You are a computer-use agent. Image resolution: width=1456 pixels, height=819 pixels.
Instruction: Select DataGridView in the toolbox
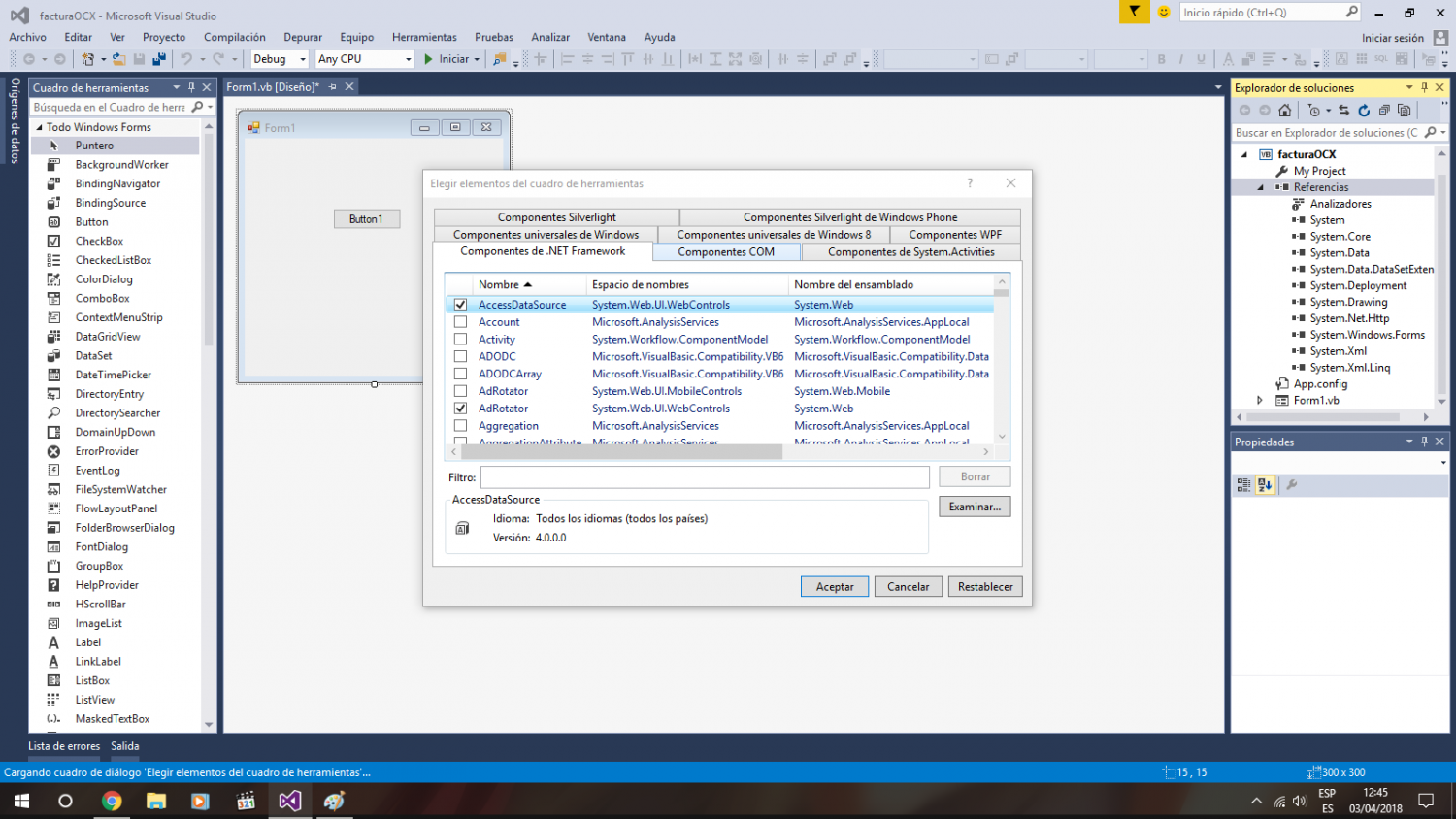108,337
